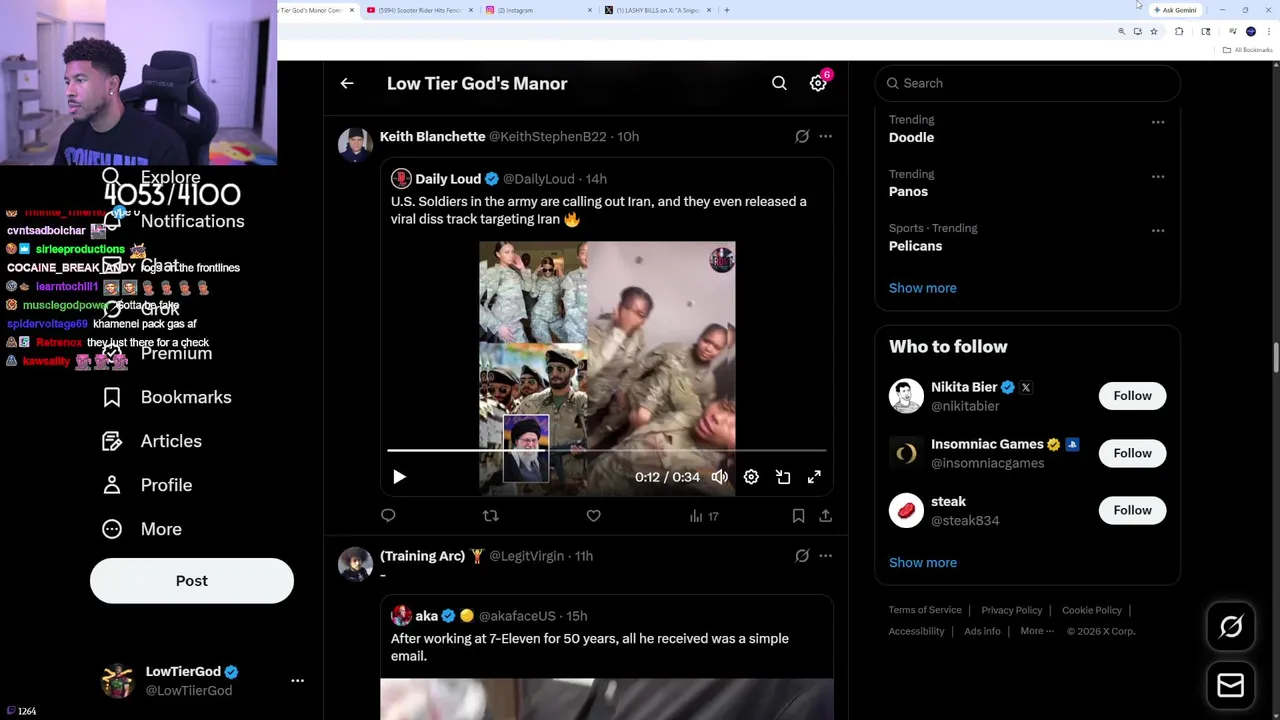Go back using the arrow beside Low Tier God's Manor

coord(347,84)
